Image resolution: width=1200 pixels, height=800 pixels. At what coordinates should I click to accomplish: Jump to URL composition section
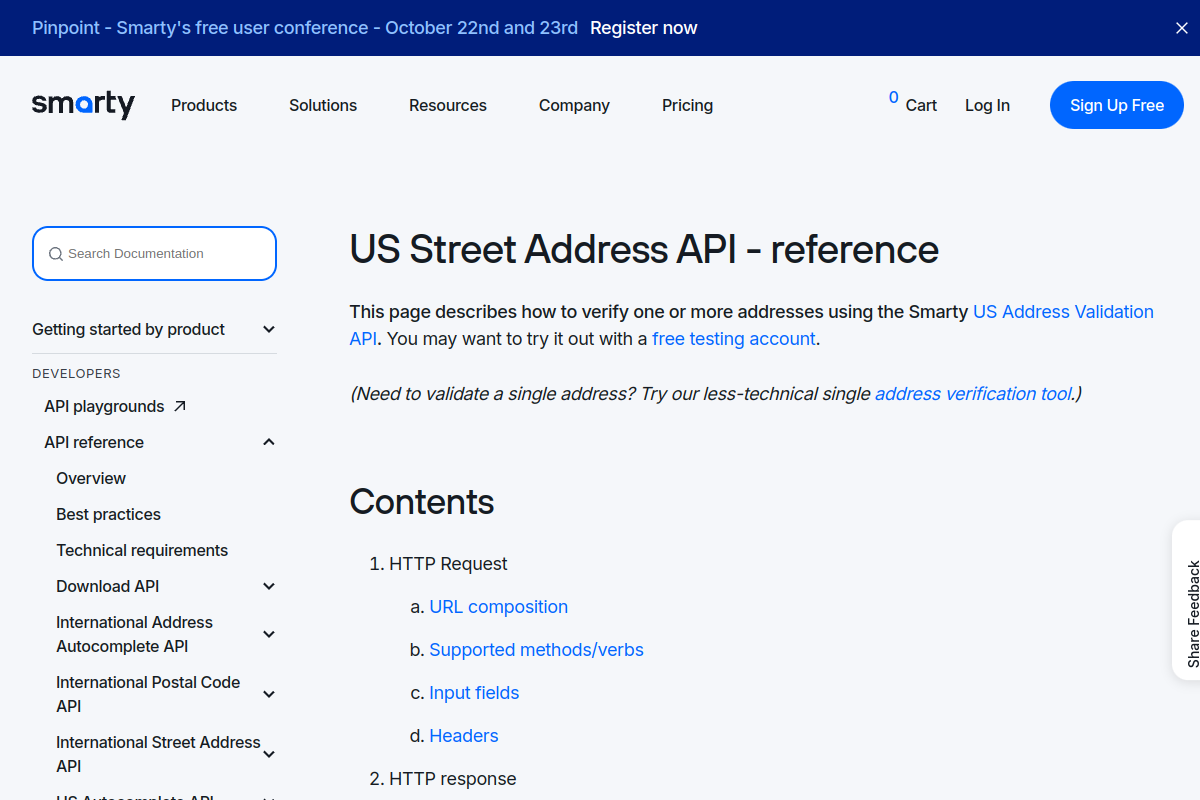tap(498, 607)
